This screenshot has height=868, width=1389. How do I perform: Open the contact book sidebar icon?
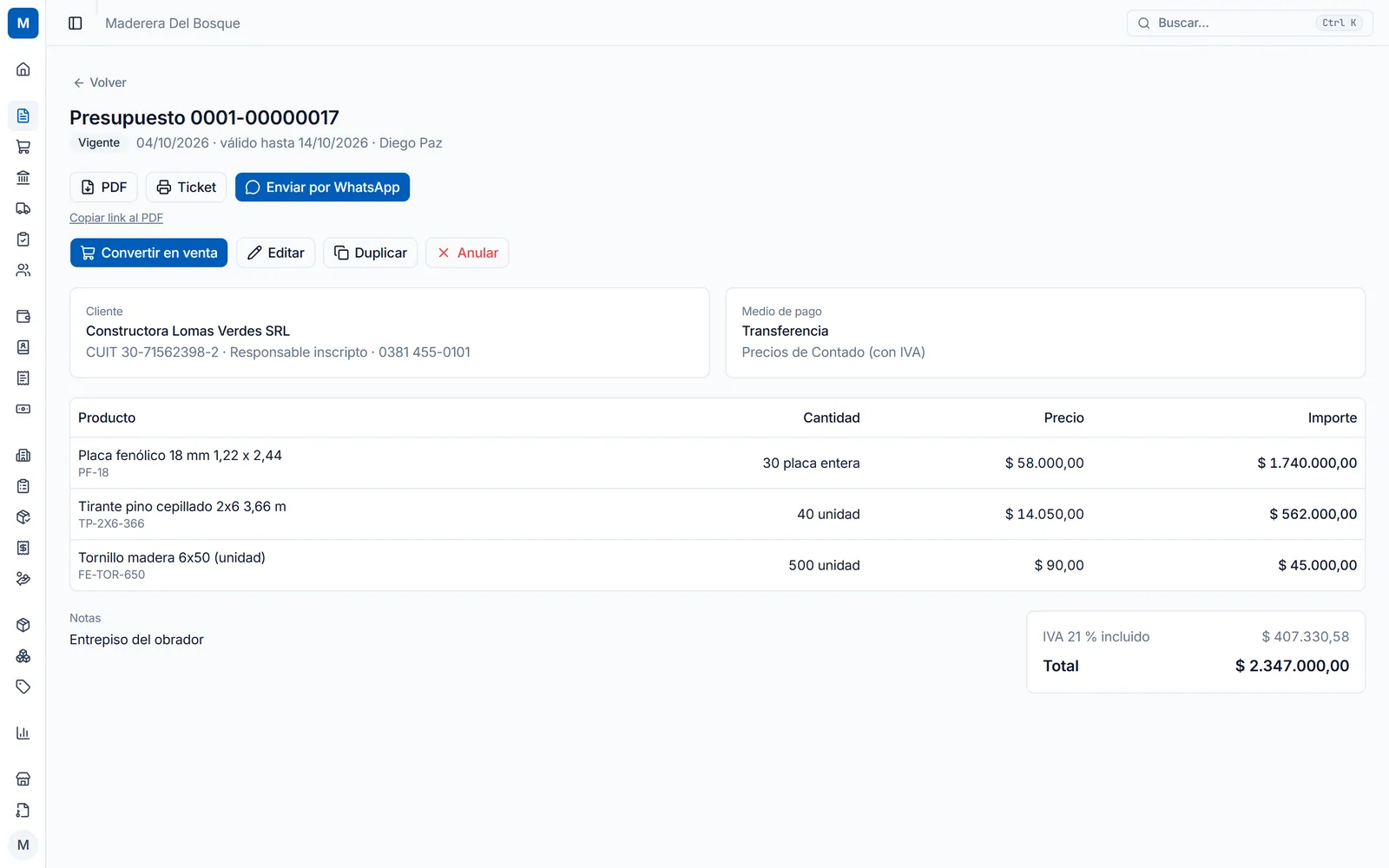pos(23,347)
